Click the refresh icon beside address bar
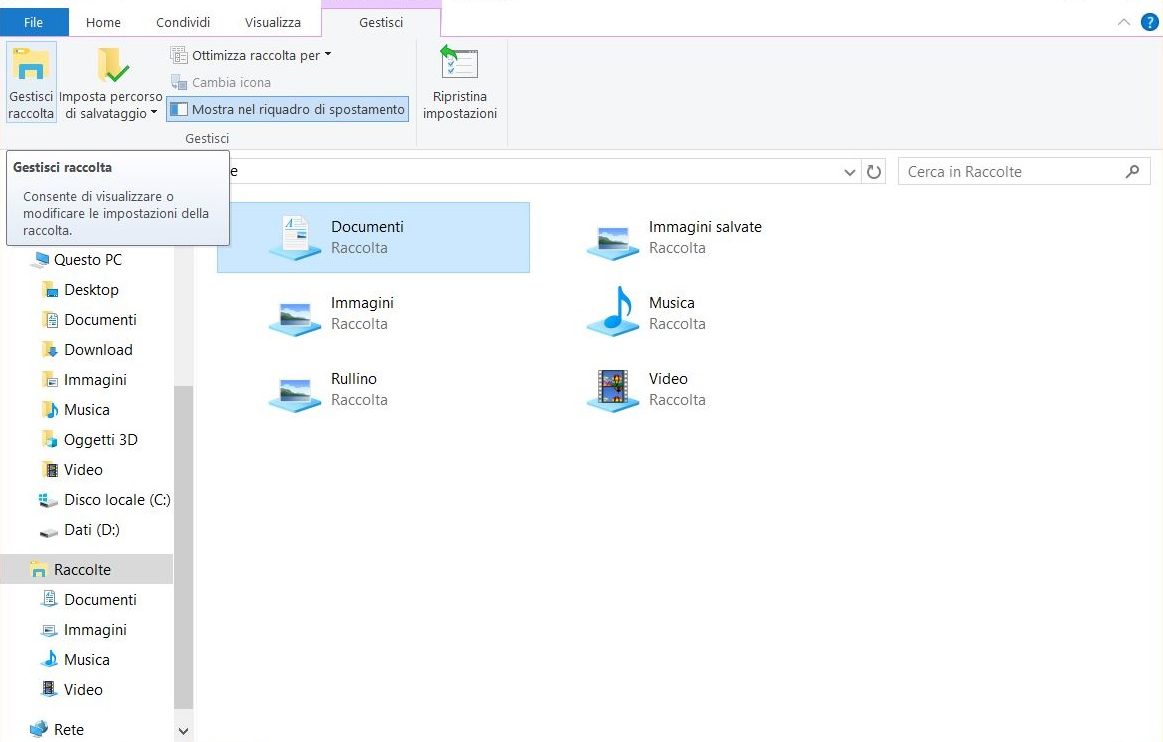Screen dimensions: 1163x742 pos(874,172)
